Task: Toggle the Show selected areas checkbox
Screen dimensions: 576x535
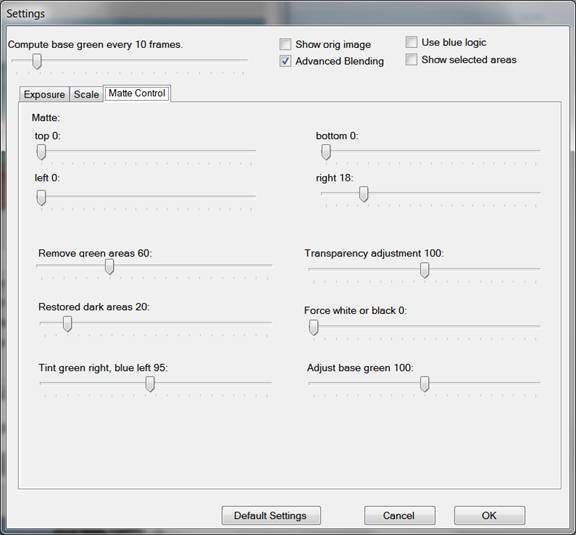Action: tap(411, 59)
